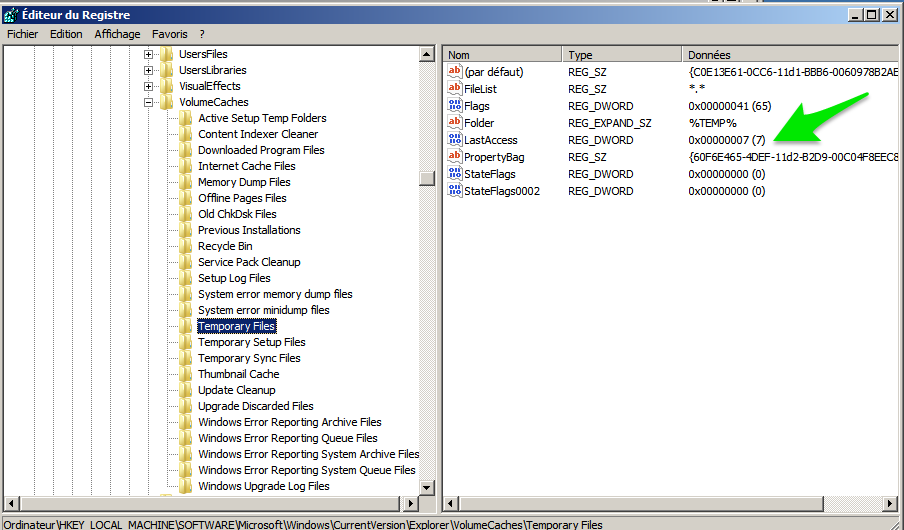Select Windows Error Reporting System Queue Files

[x=307, y=470]
